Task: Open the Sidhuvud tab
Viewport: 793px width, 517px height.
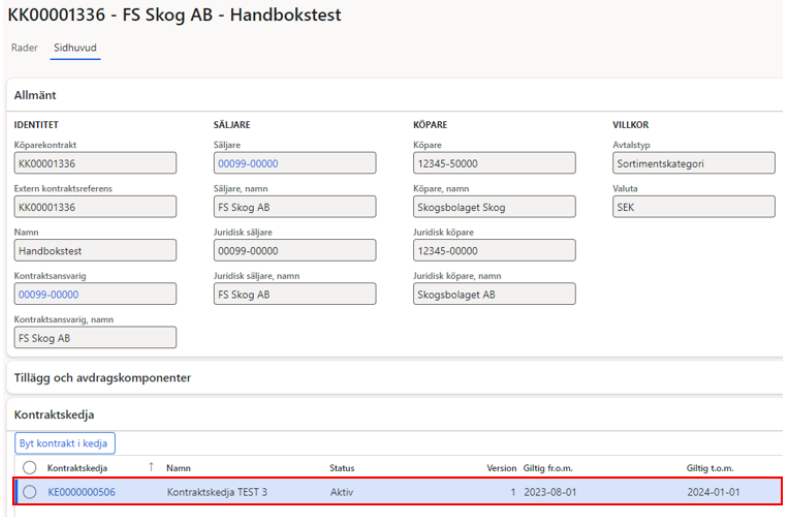Action: tap(75, 47)
